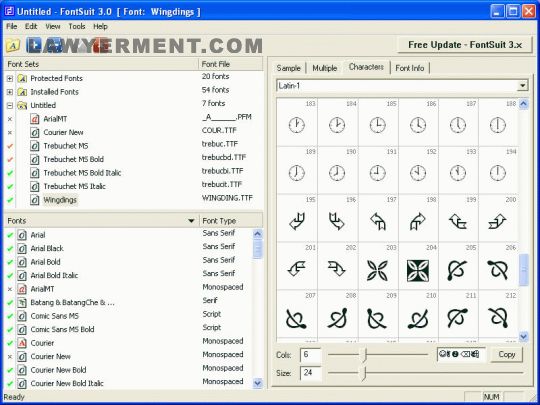The image size is (540, 405).
Task: Click the character grid scroll-down arrow
Action: coord(523,336)
